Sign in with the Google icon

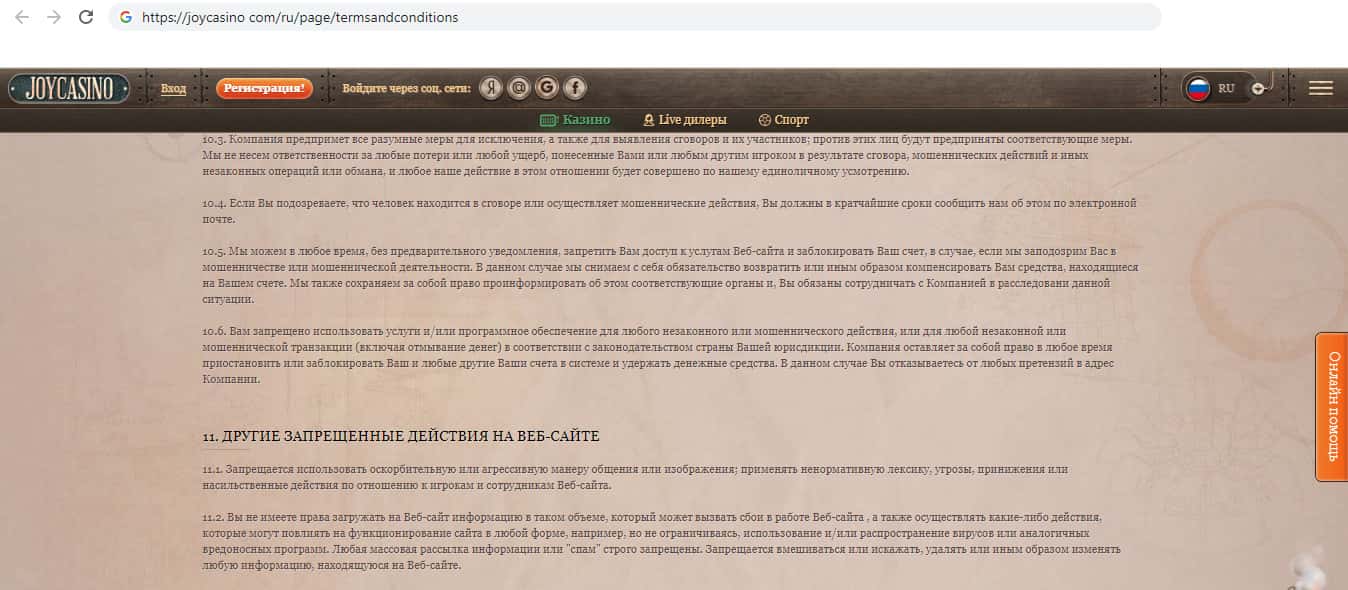(546, 88)
